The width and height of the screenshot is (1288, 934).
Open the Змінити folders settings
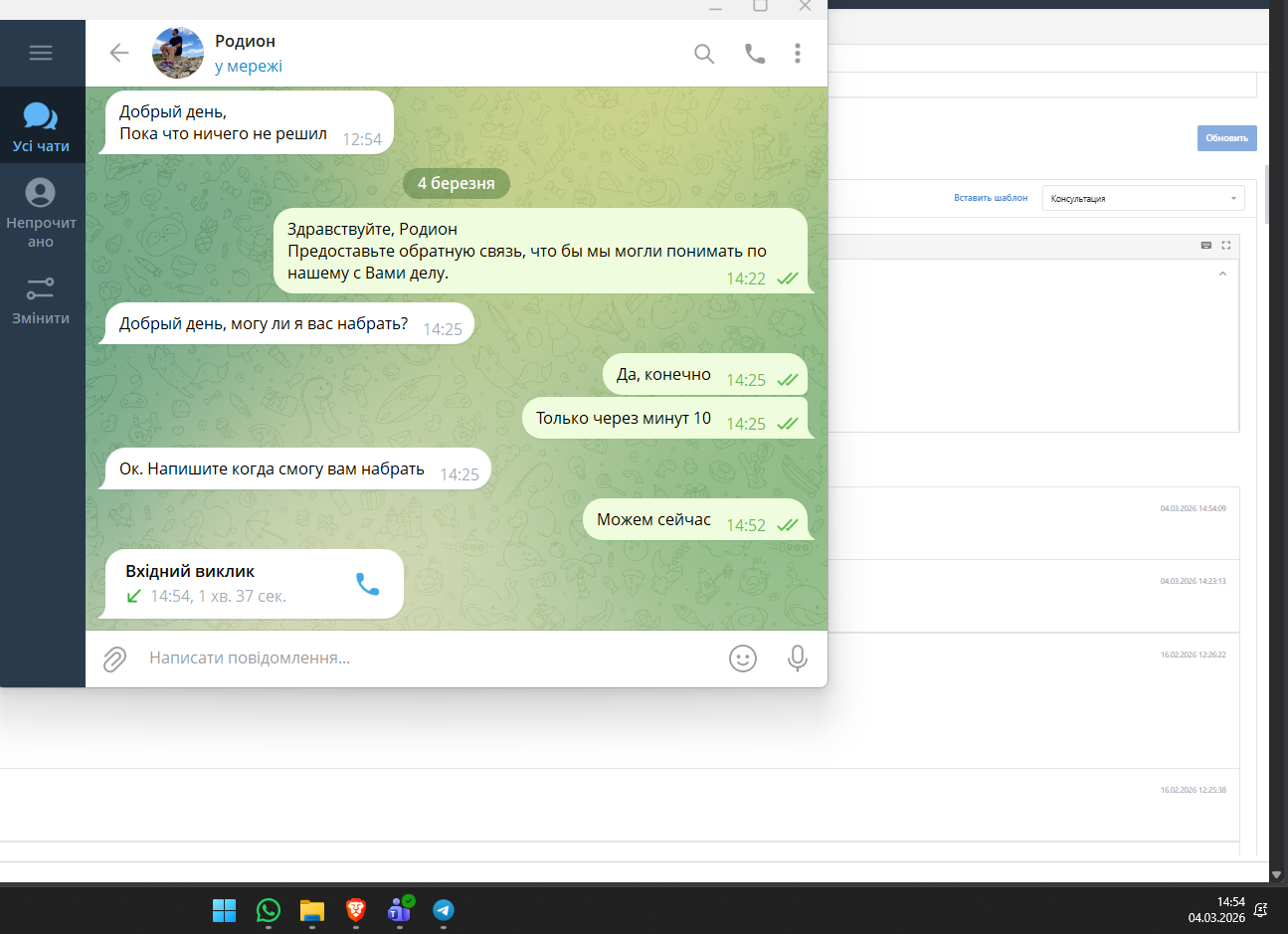tap(41, 300)
